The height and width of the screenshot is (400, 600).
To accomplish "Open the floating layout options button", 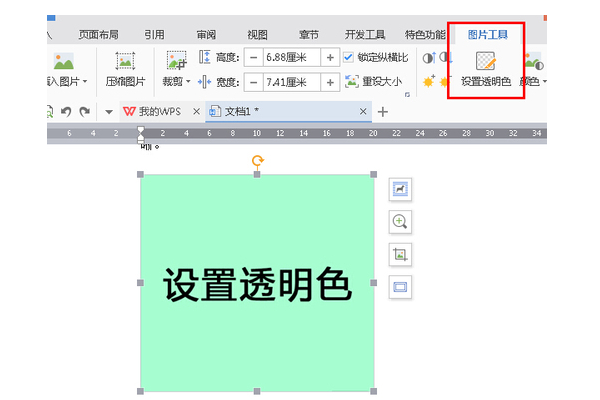I will [400, 189].
